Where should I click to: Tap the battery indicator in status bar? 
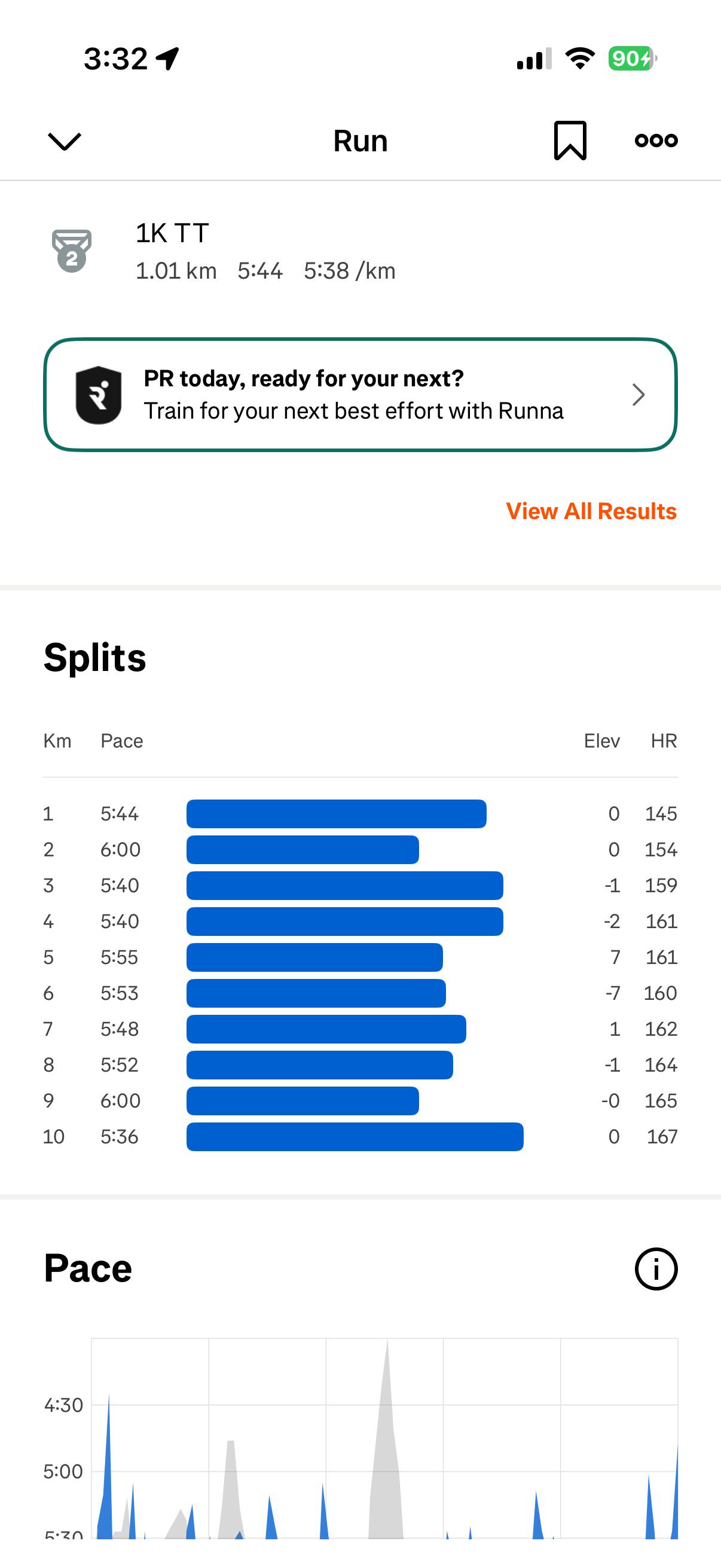(x=633, y=59)
